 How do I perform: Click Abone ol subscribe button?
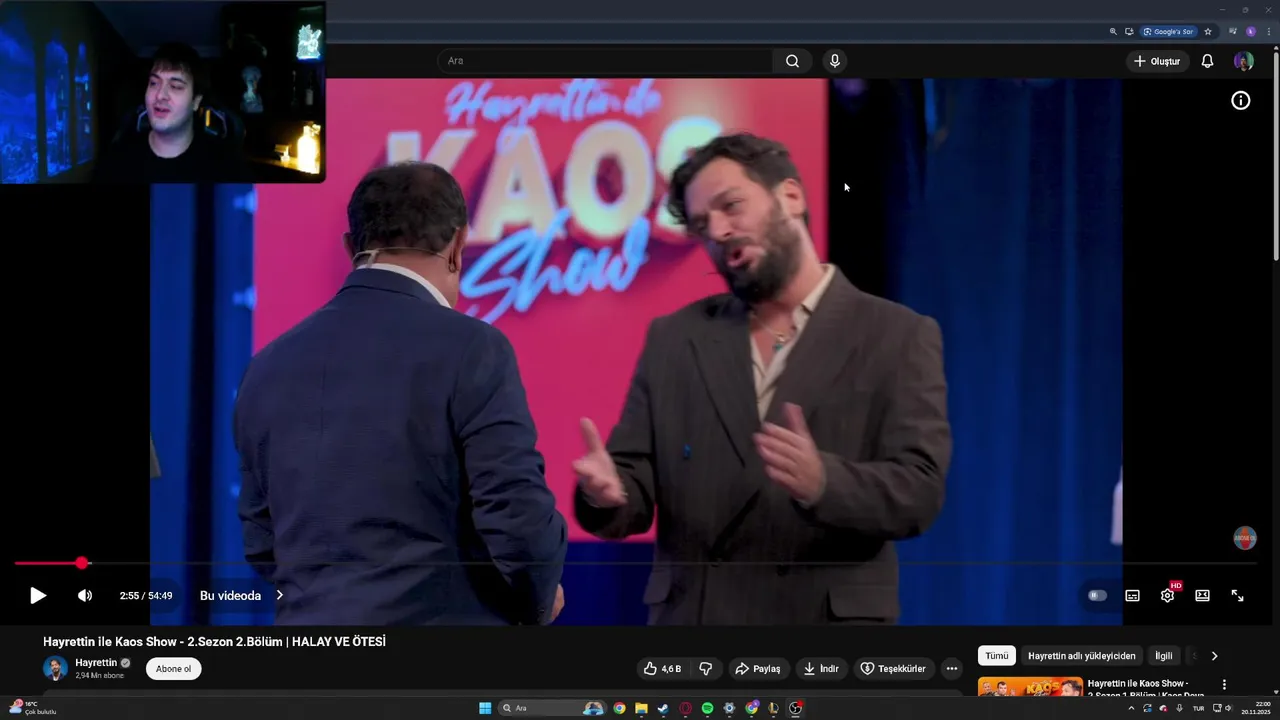click(x=173, y=669)
